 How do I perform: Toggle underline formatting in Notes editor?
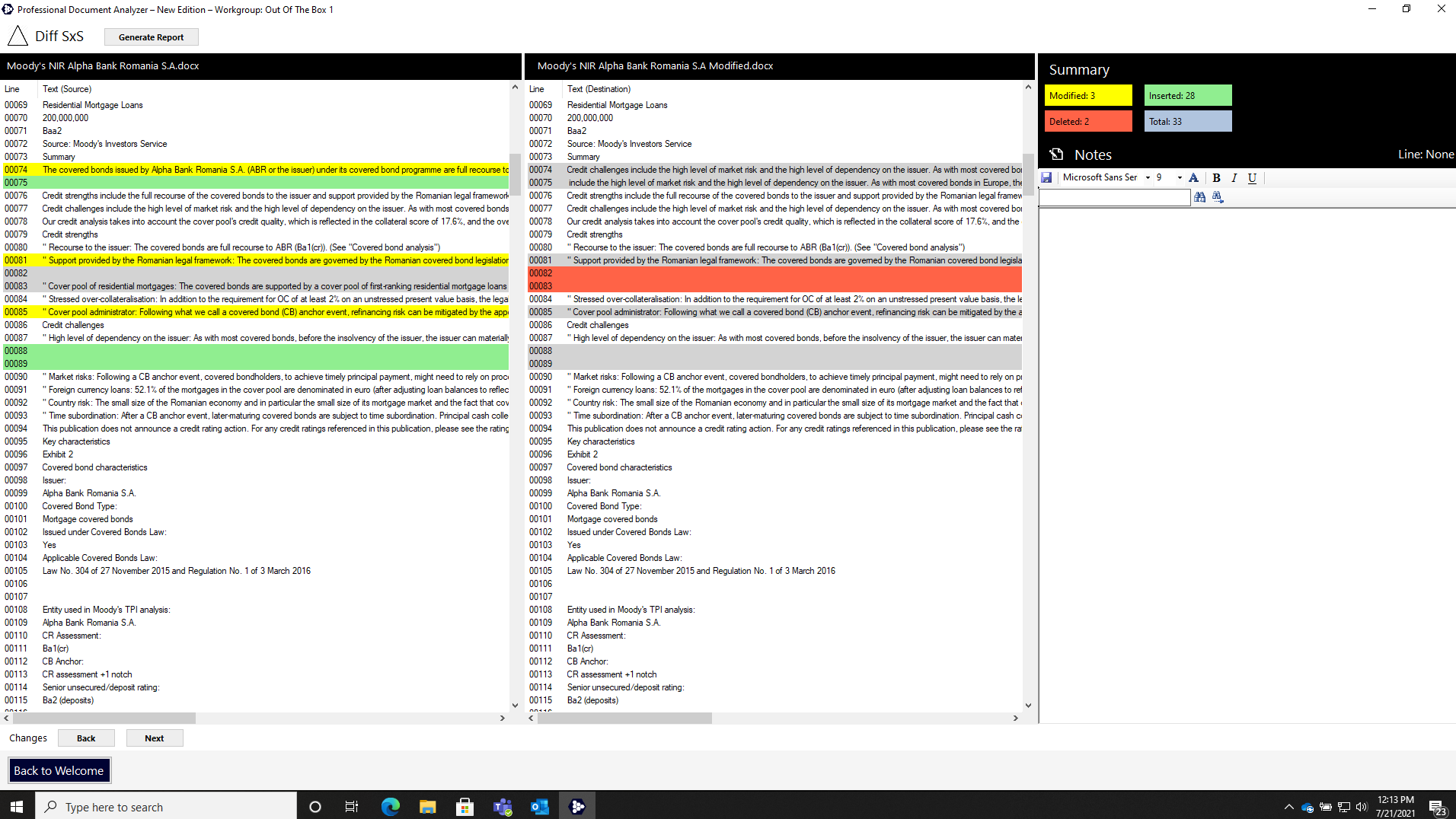[x=1252, y=177]
